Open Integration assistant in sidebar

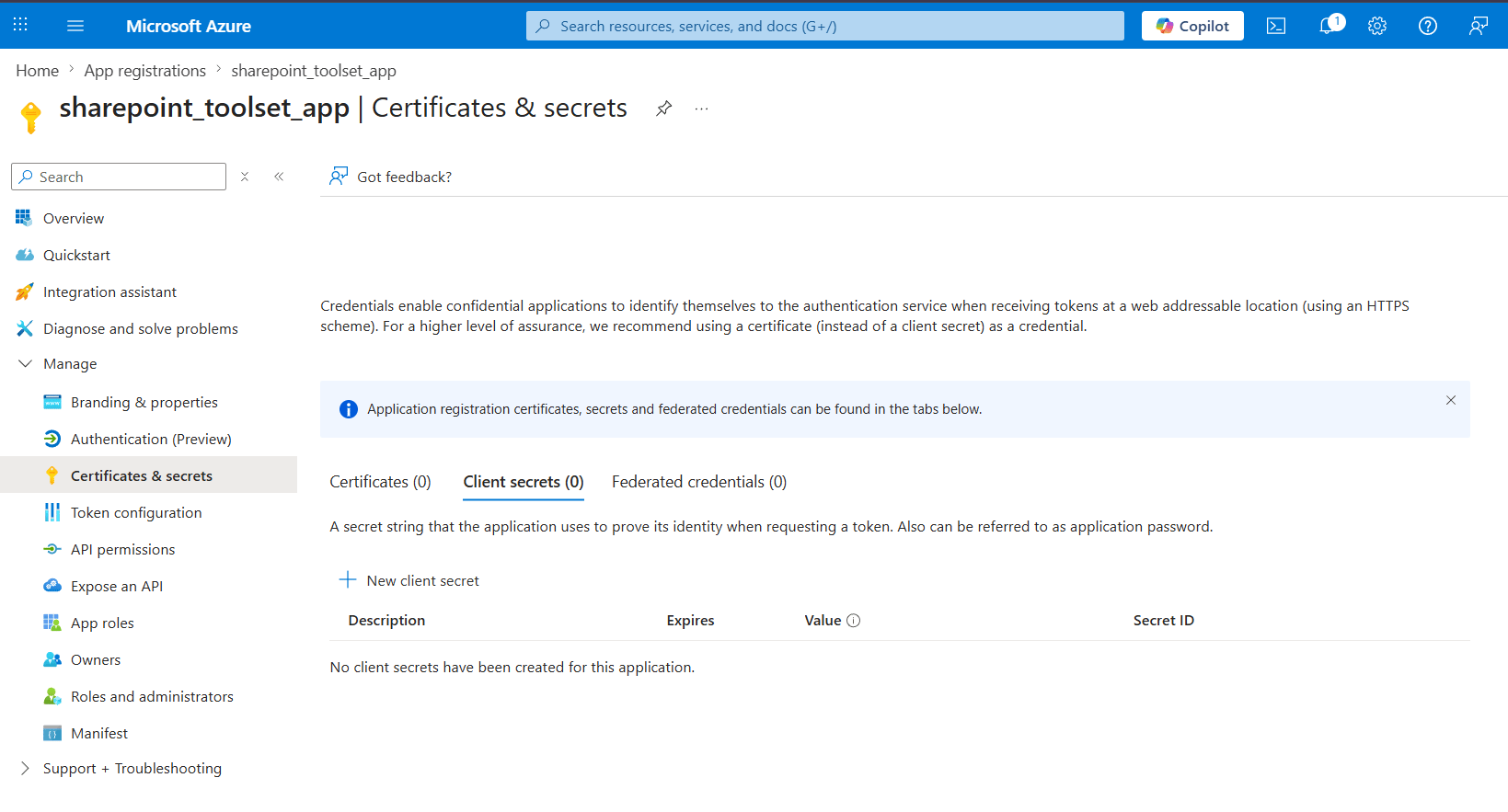(x=109, y=292)
